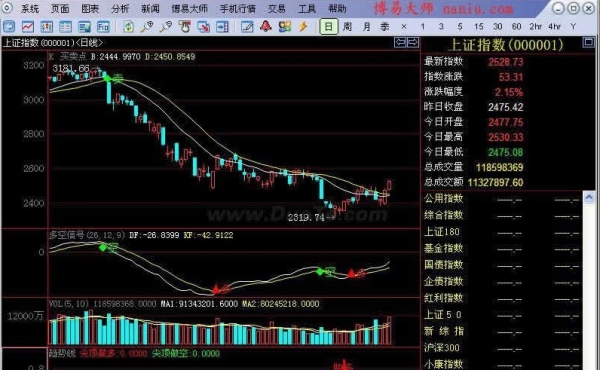Image resolution: width=600 pixels, height=370 pixels.
Task: Select the 日 daily period
Action: click(328, 26)
